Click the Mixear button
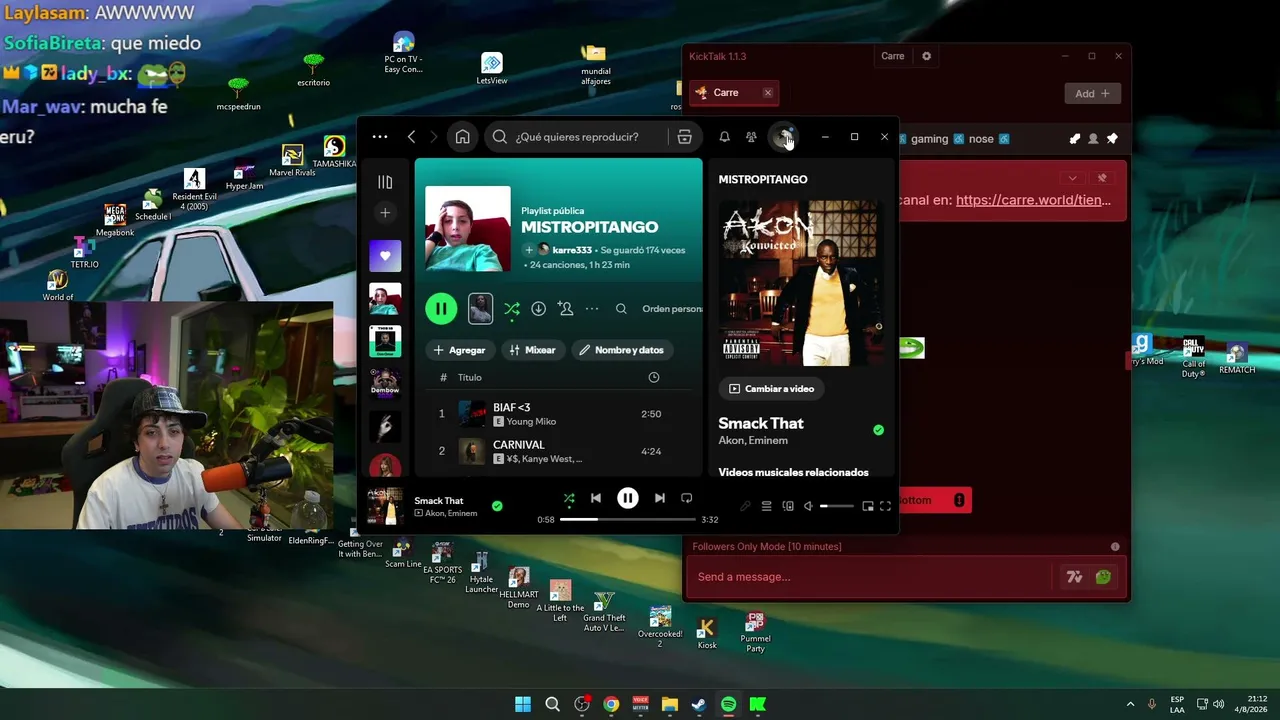1280x720 pixels. pos(532,350)
